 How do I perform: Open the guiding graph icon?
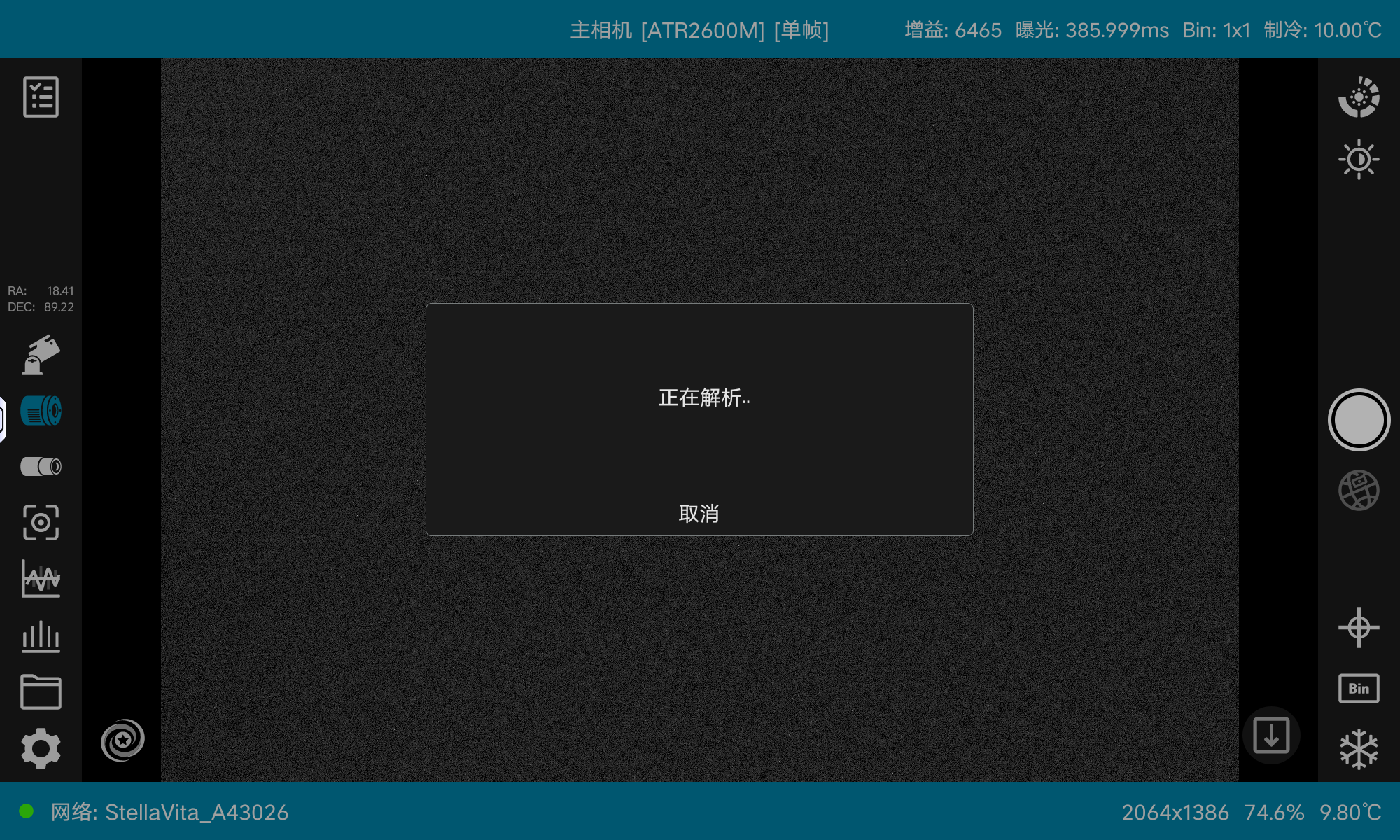41,578
